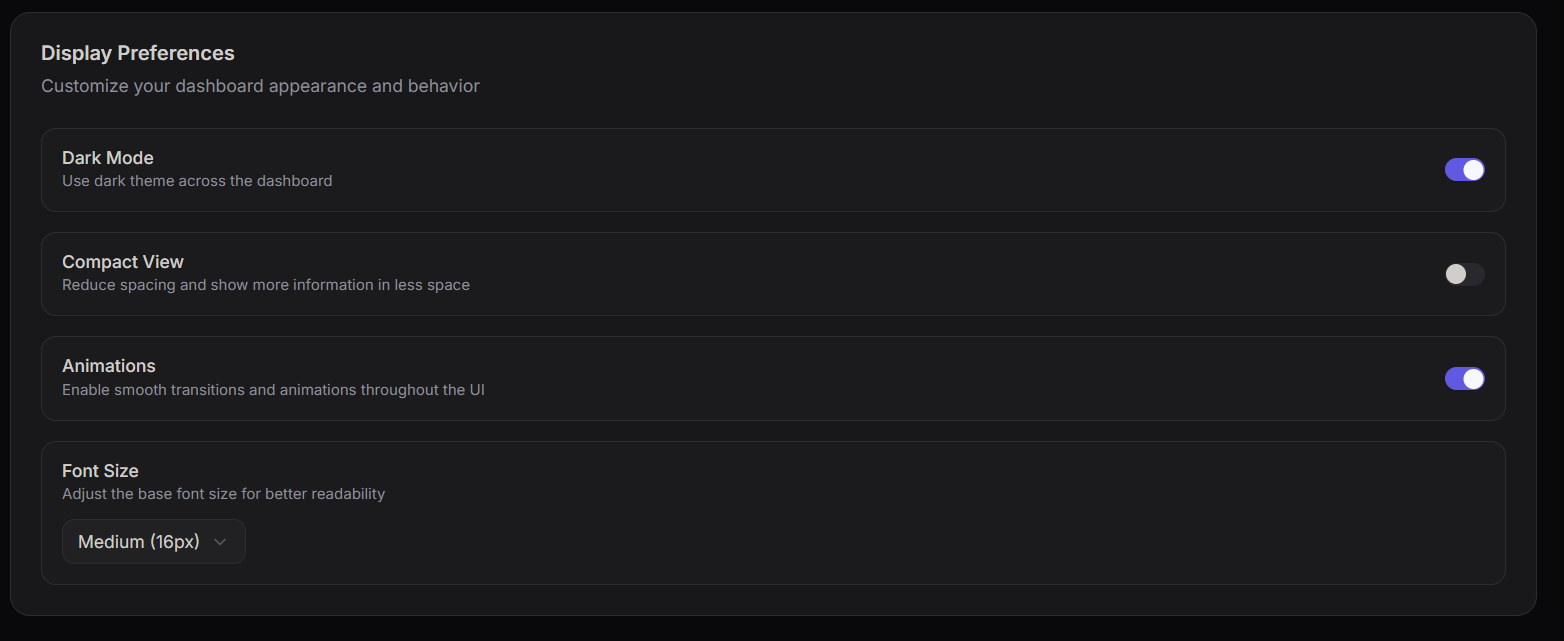The width and height of the screenshot is (1564, 641).
Task: Click the white knob of the Dark Mode switch
Action: click(1473, 170)
